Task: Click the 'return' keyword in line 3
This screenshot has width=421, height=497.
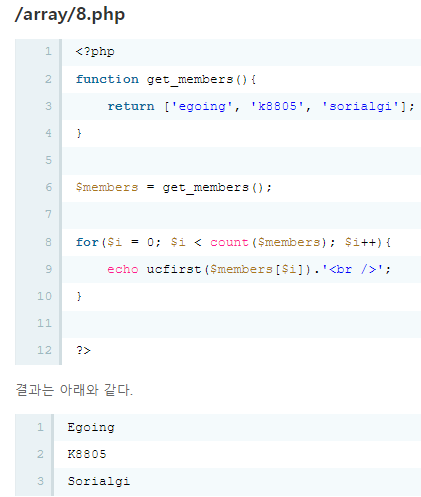Action: (x=131, y=106)
